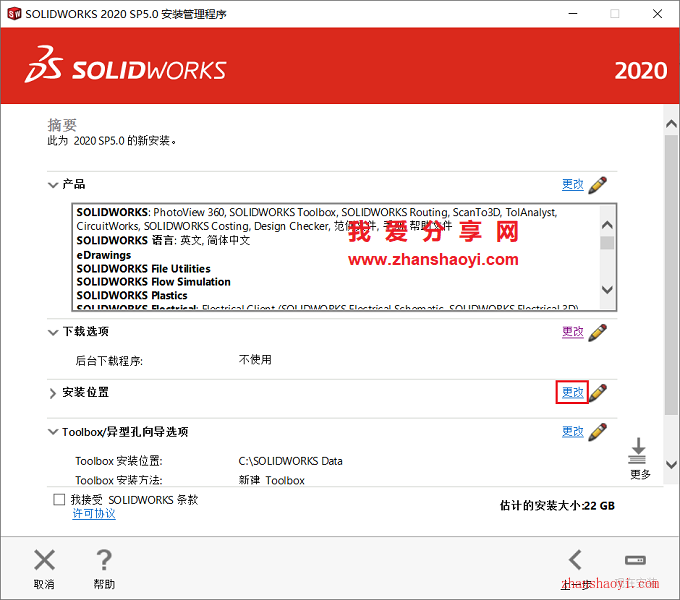The width and height of the screenshot is (680, 600).
Task: Click the pencil icon beside 安装位置 更改
Action: pyautogui.click(x=598, y=393)
